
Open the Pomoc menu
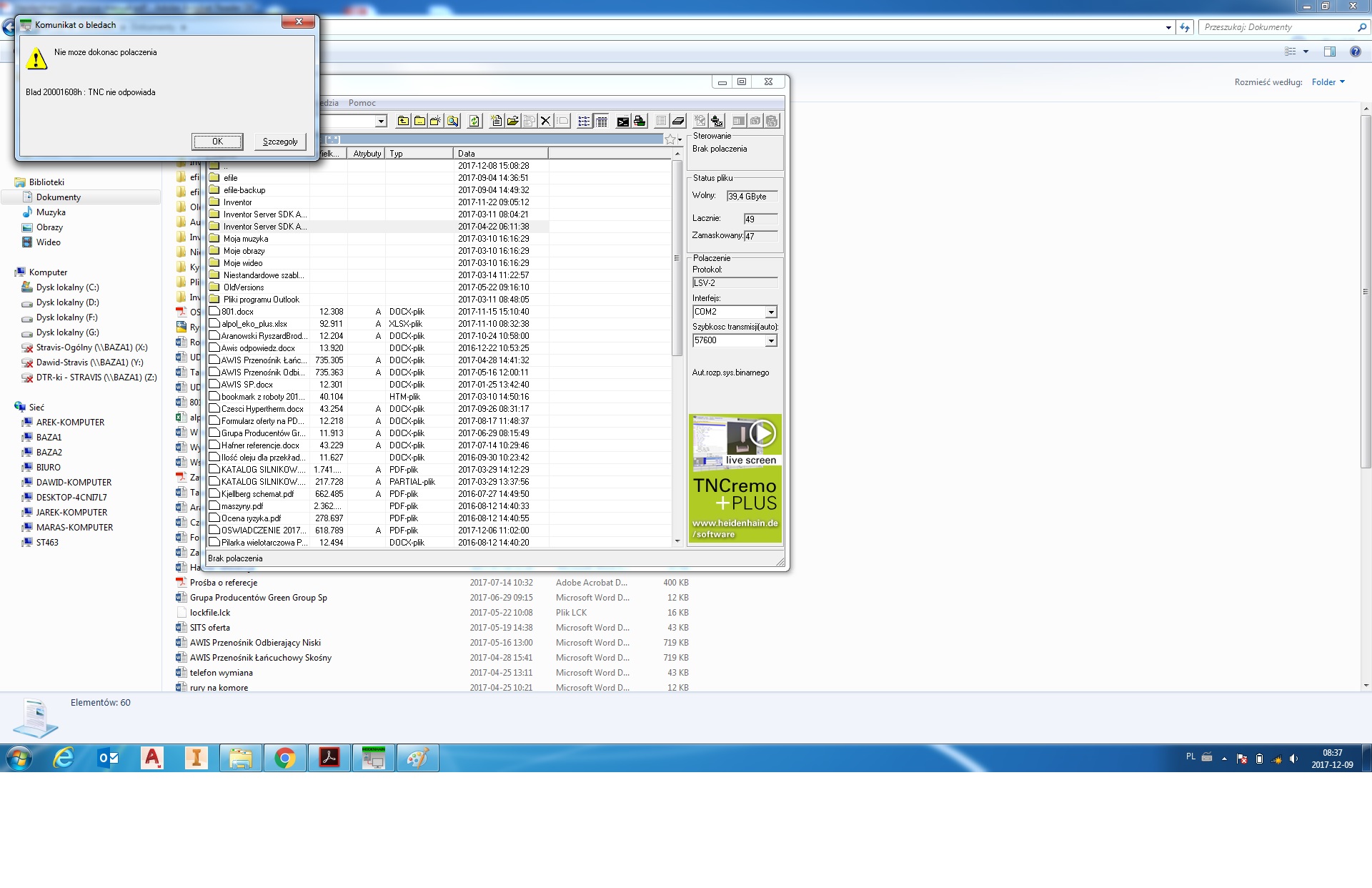tap(362, 103)
